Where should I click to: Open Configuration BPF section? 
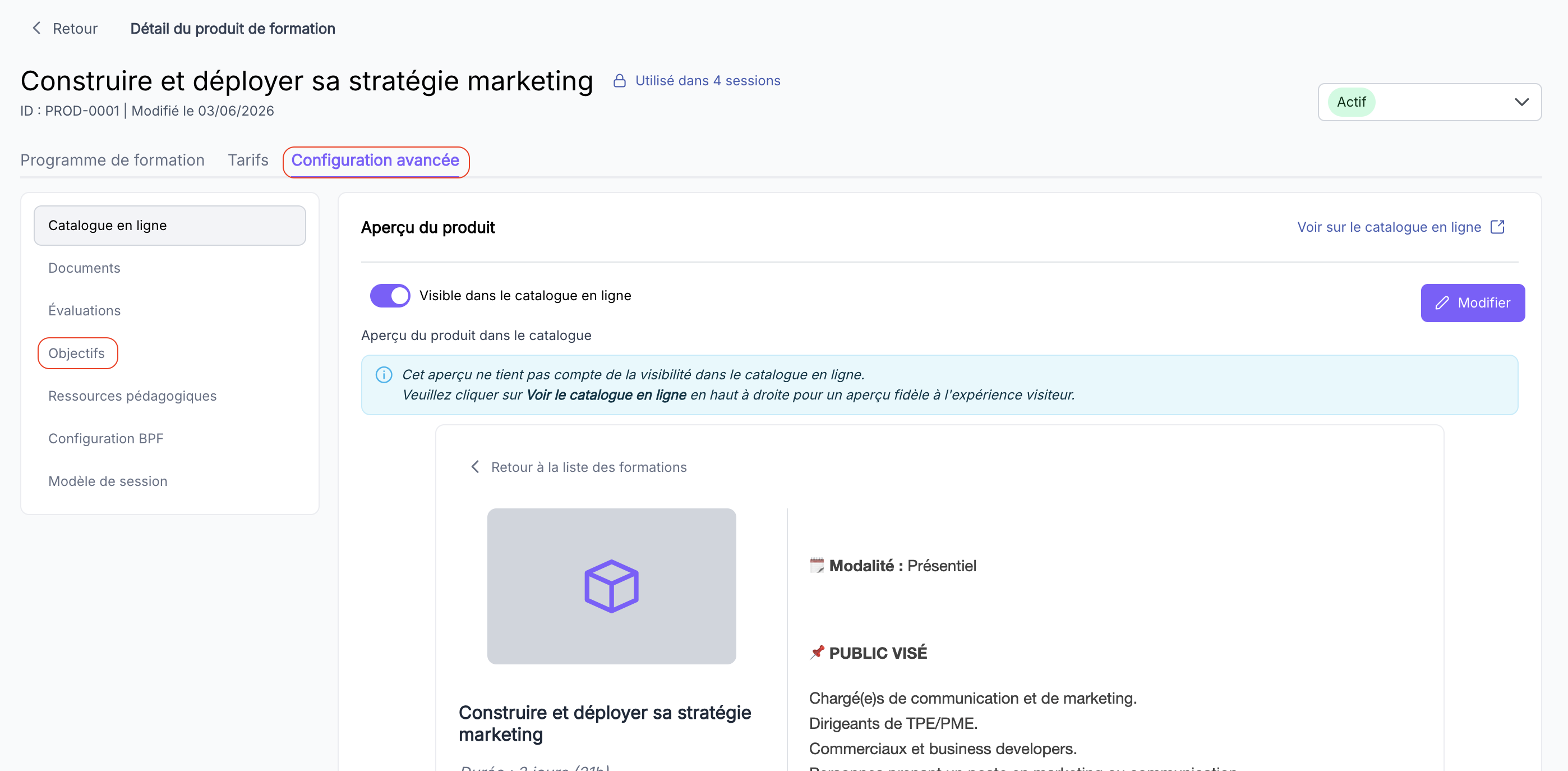pos(106,438)
